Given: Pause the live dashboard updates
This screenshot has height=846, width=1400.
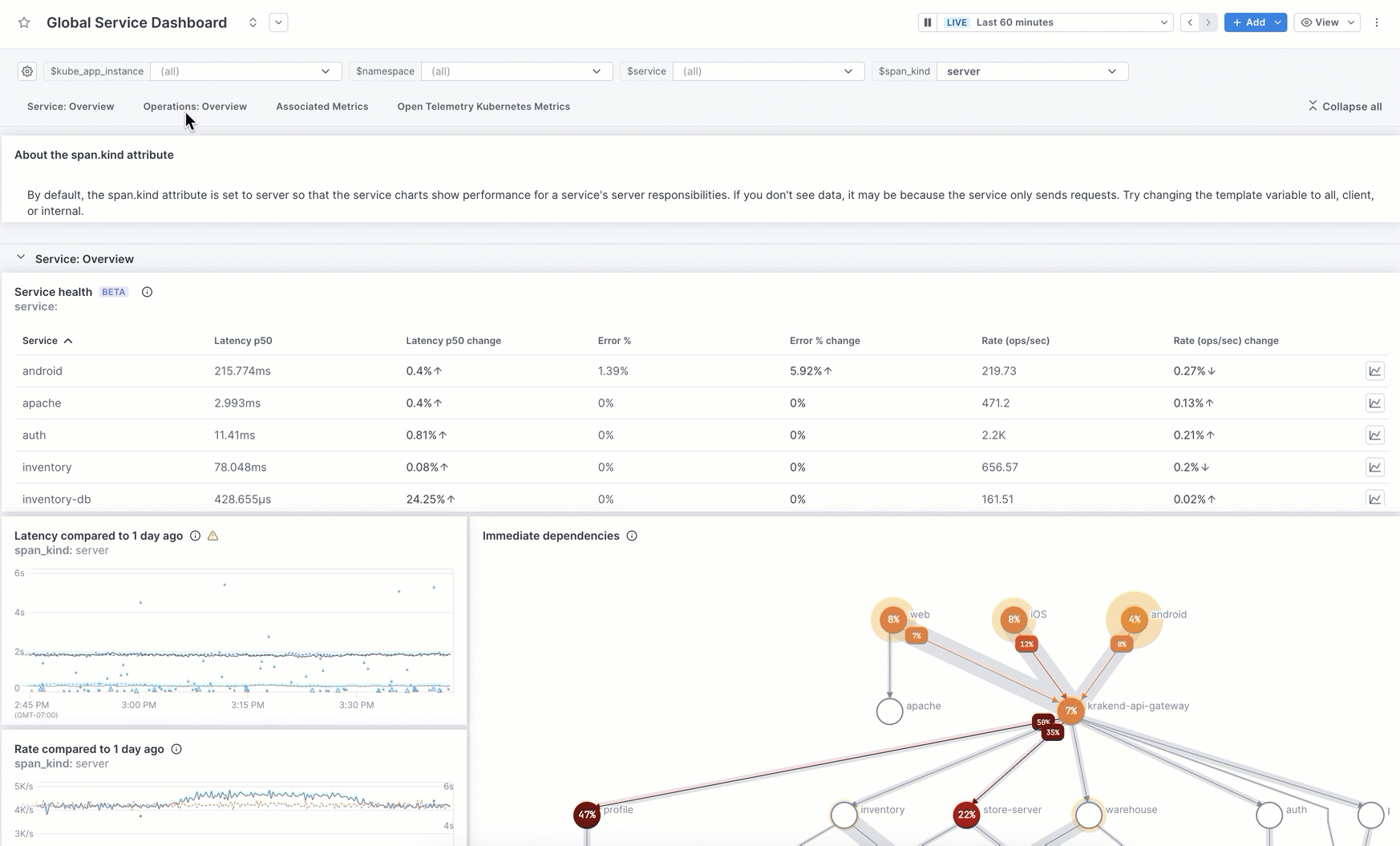Looking at the screenshot, I should (928, 22).
